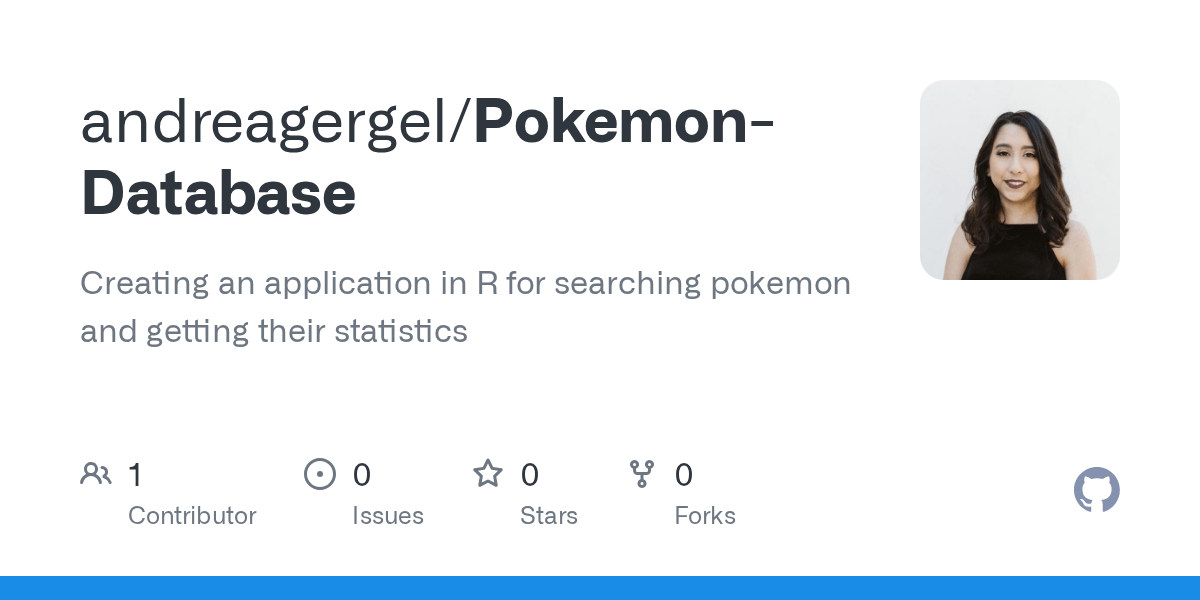Click the bold word 'Database' in title
Image resolution: width=1200 pixels, height=600 pixels.
pos(218,193)
